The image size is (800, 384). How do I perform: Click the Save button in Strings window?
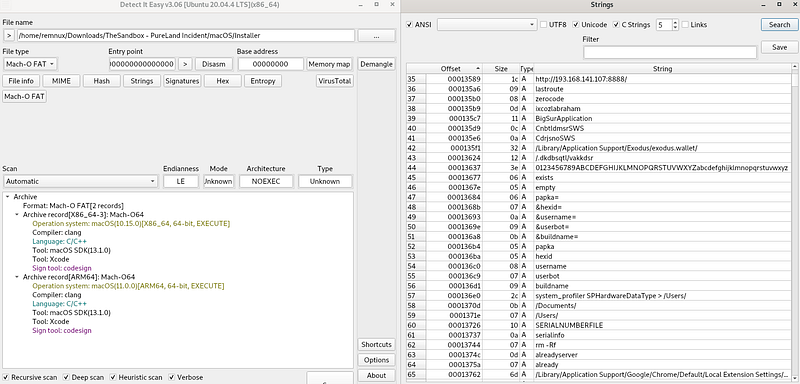779,47
